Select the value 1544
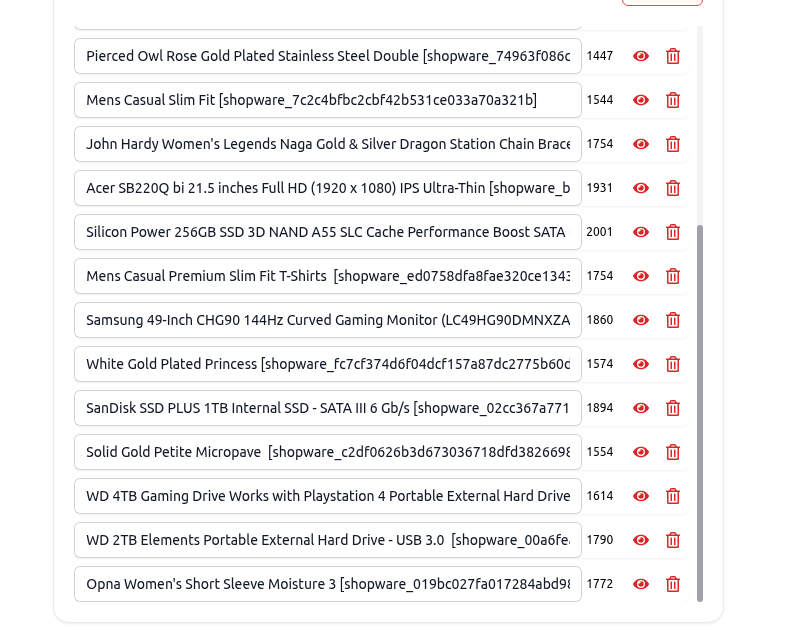The height and width of the screenshot is (631, 787). [x=600, y=100]
